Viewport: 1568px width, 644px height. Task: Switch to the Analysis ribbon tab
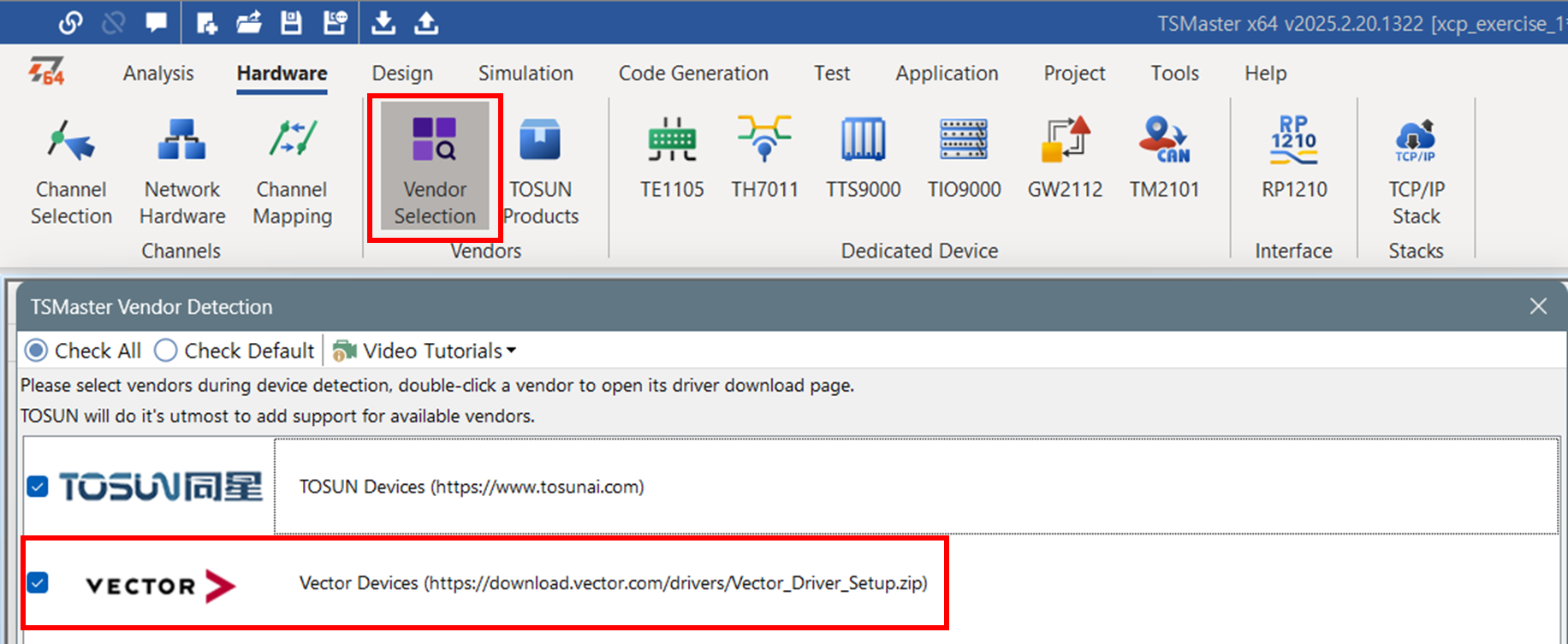point(158,74)
